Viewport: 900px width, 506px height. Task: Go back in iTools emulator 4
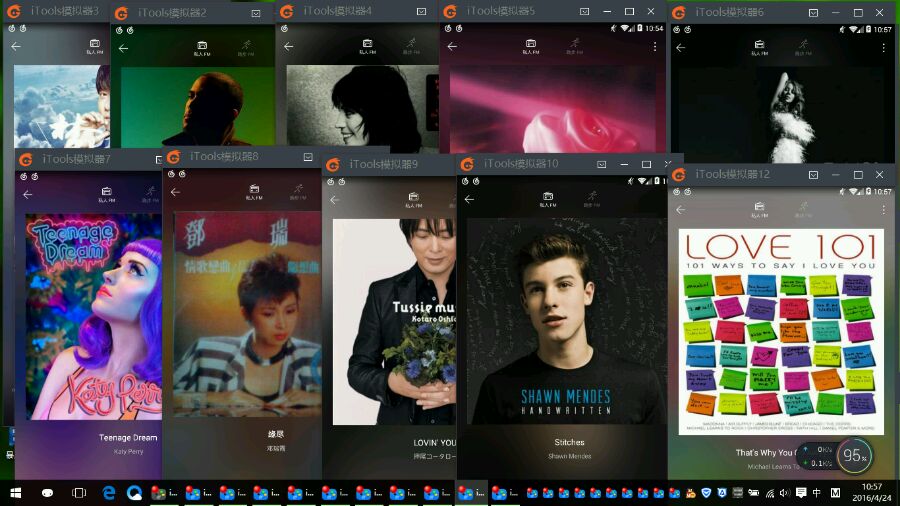point(289,46)
